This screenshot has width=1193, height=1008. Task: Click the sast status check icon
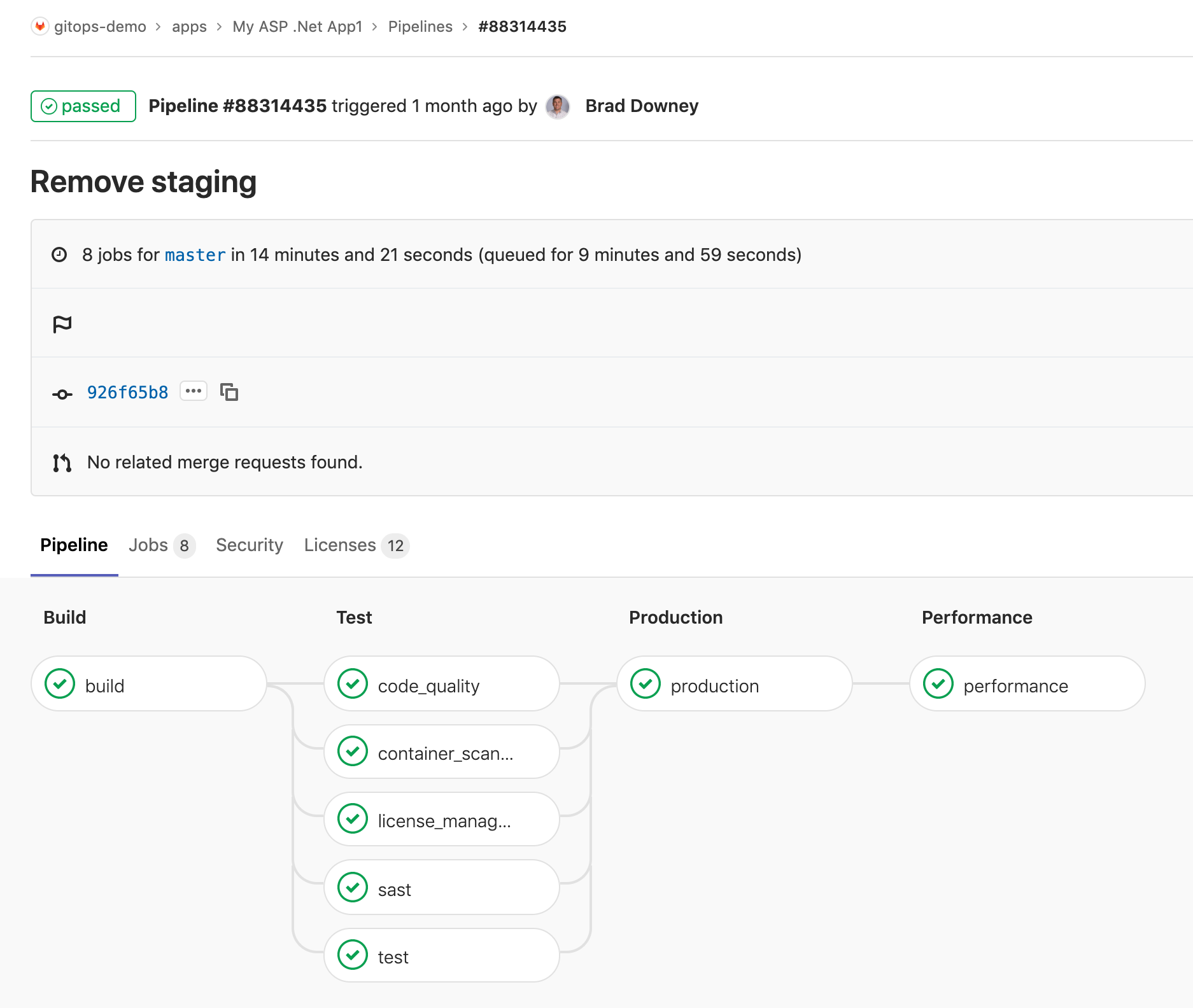pyautogui.click(x=353, y=887)
